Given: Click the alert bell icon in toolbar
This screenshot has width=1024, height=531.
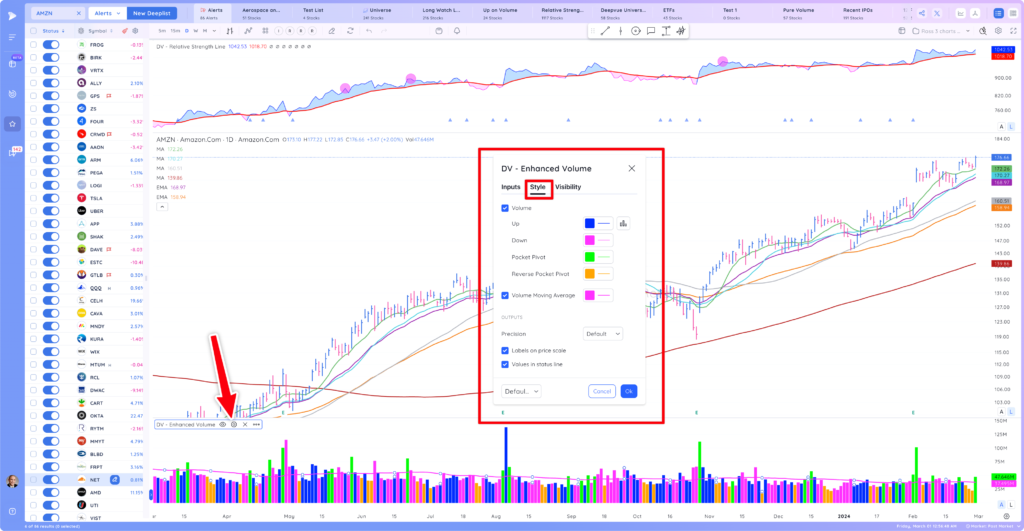Looking at the screenshot, I should click(456, 31).
